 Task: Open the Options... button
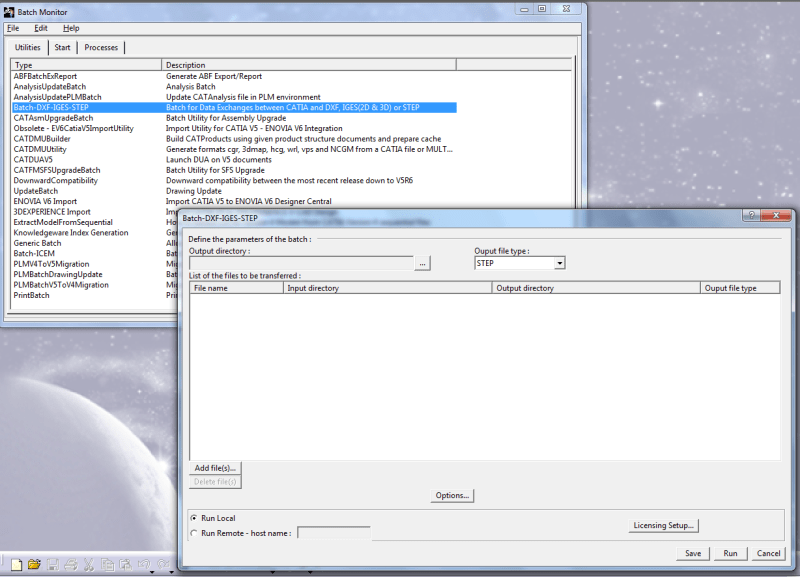(x=452, y=495)
